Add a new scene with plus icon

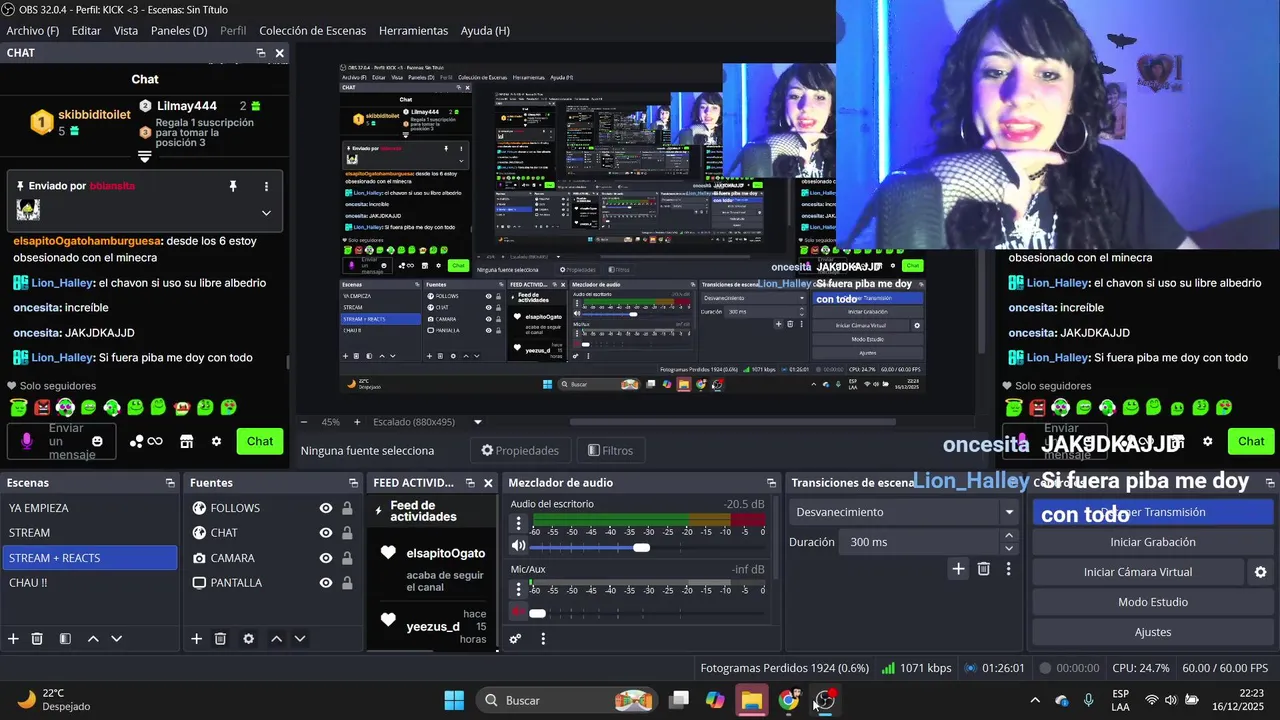(13, 639)
